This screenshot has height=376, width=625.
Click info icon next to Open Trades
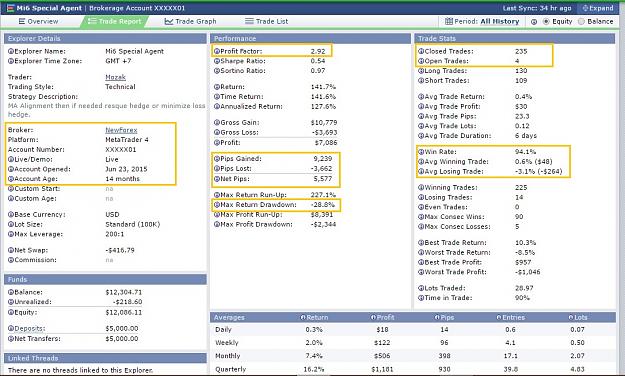click(421, 61)
